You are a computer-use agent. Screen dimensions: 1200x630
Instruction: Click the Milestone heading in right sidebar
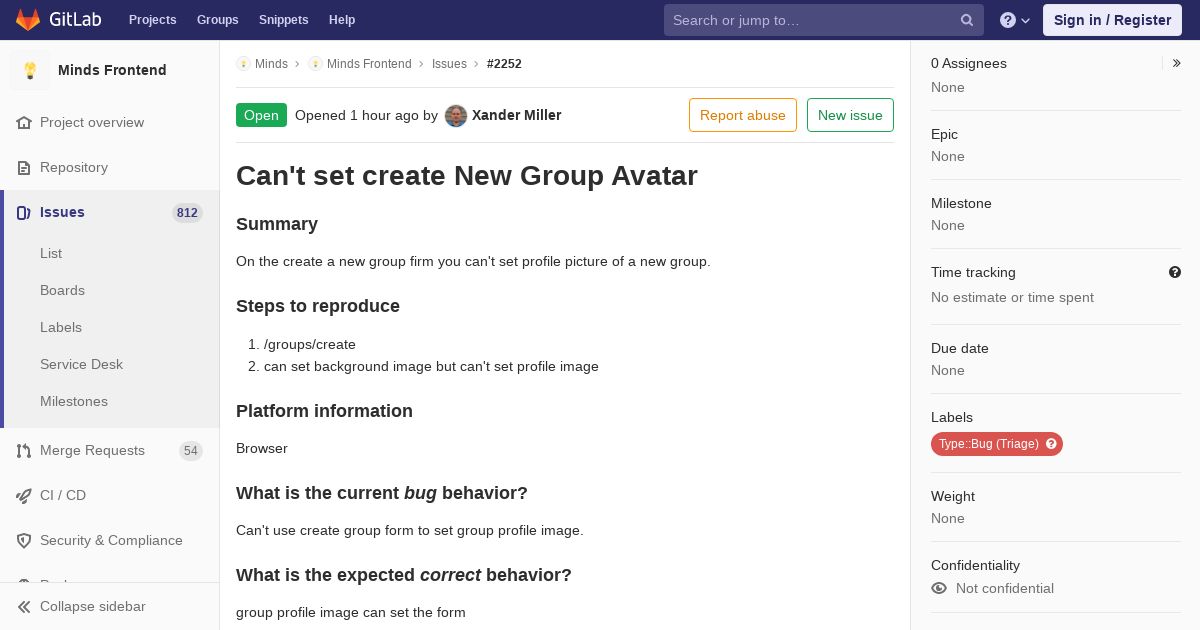[x=961, y=203]
